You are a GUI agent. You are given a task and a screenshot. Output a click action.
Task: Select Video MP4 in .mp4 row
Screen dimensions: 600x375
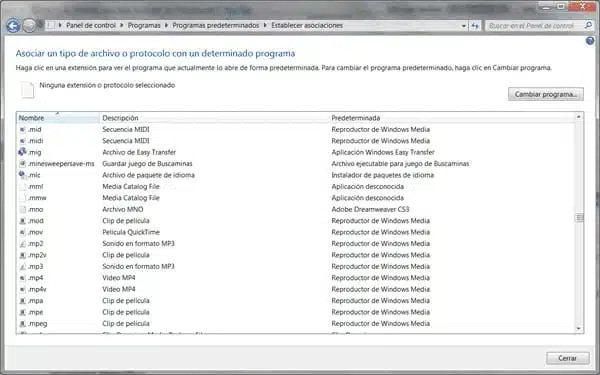tap(119, 278)
